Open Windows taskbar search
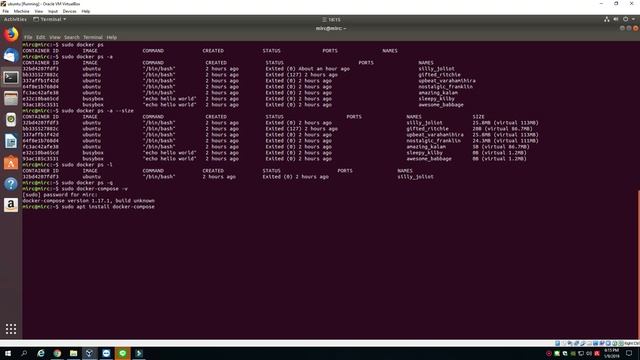Image resolution: width=640 pixels, height=360 pixels. pyautogui.click(x=24, y=353)
